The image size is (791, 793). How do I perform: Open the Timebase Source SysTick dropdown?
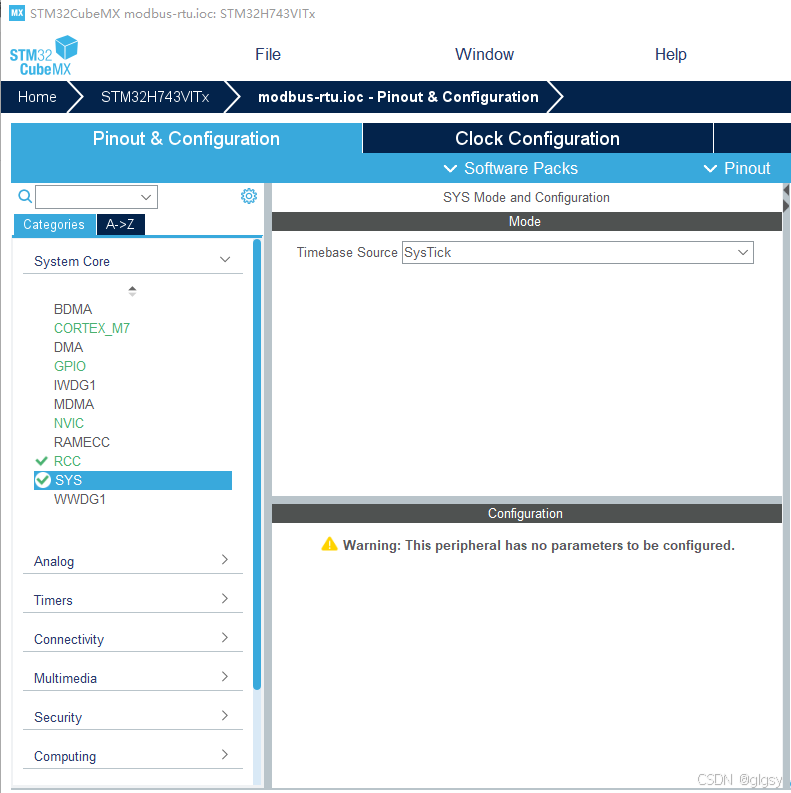tap(578, 252)
